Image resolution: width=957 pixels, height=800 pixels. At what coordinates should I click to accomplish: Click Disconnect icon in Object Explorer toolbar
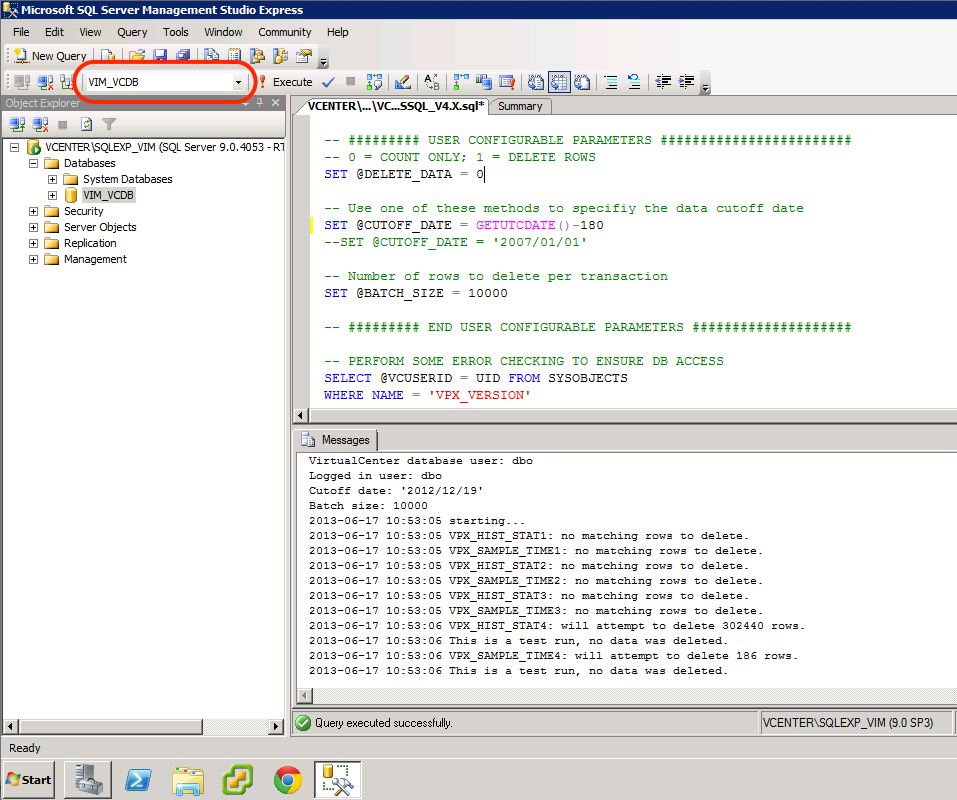tap(40, 124)
